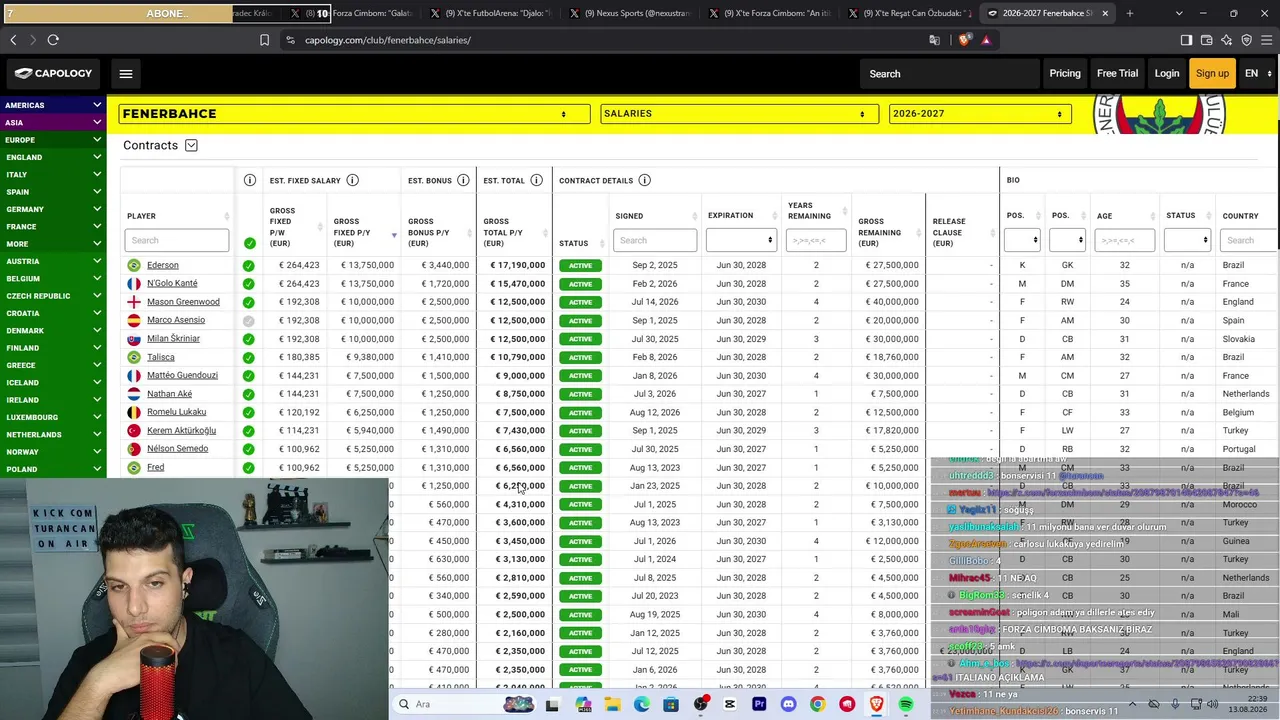The width and height of the screenshot is (1280, 720).
Task: Start a Free Trial
Action: [x=1117, y=73]
